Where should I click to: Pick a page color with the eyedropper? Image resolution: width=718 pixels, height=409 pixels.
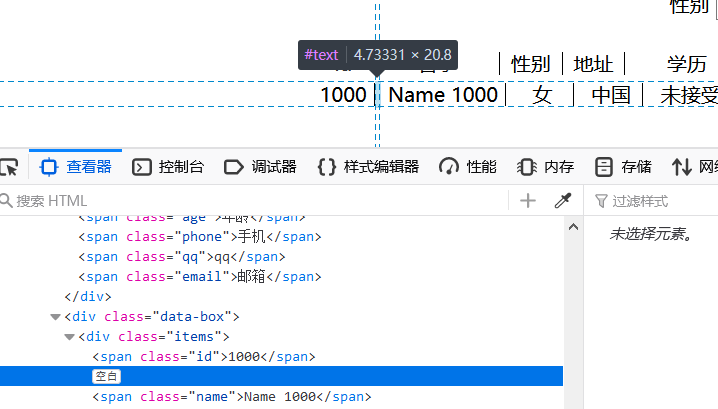[563, 201]
